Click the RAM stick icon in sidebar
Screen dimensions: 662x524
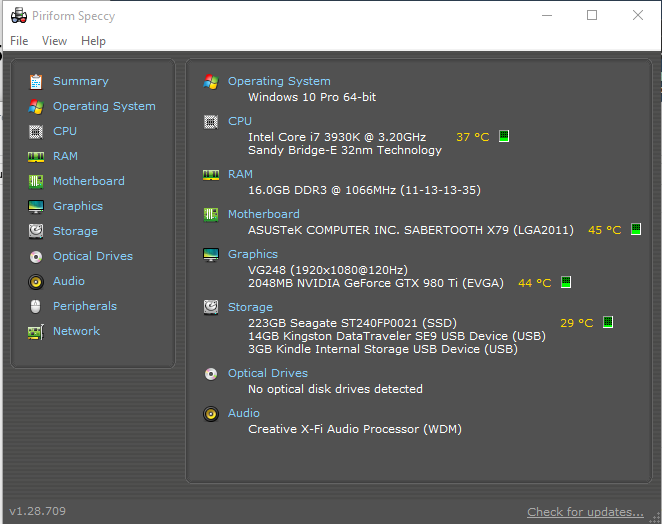coord(36,157)
